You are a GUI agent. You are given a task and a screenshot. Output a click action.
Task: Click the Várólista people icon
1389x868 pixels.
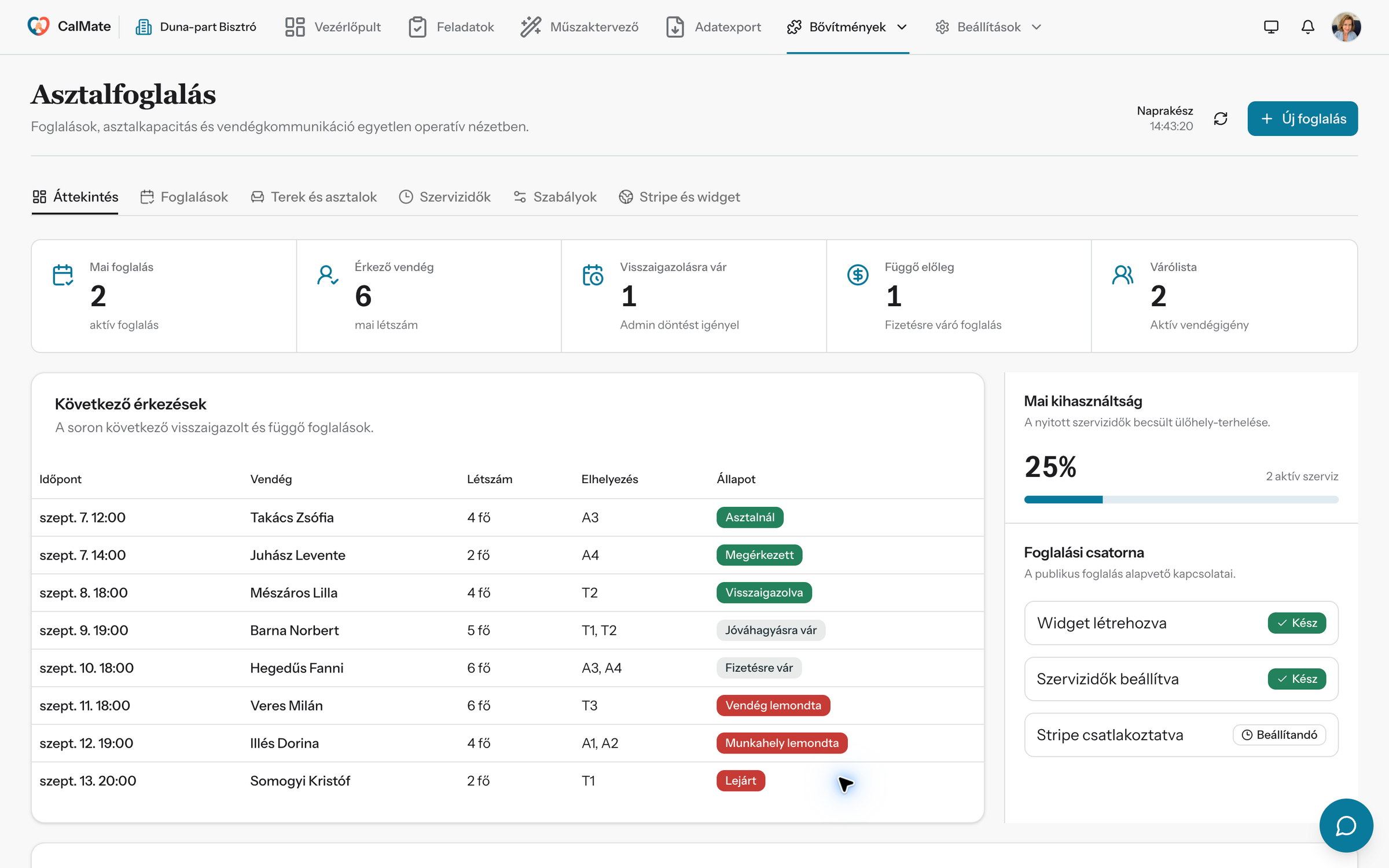click(1123, 275)
